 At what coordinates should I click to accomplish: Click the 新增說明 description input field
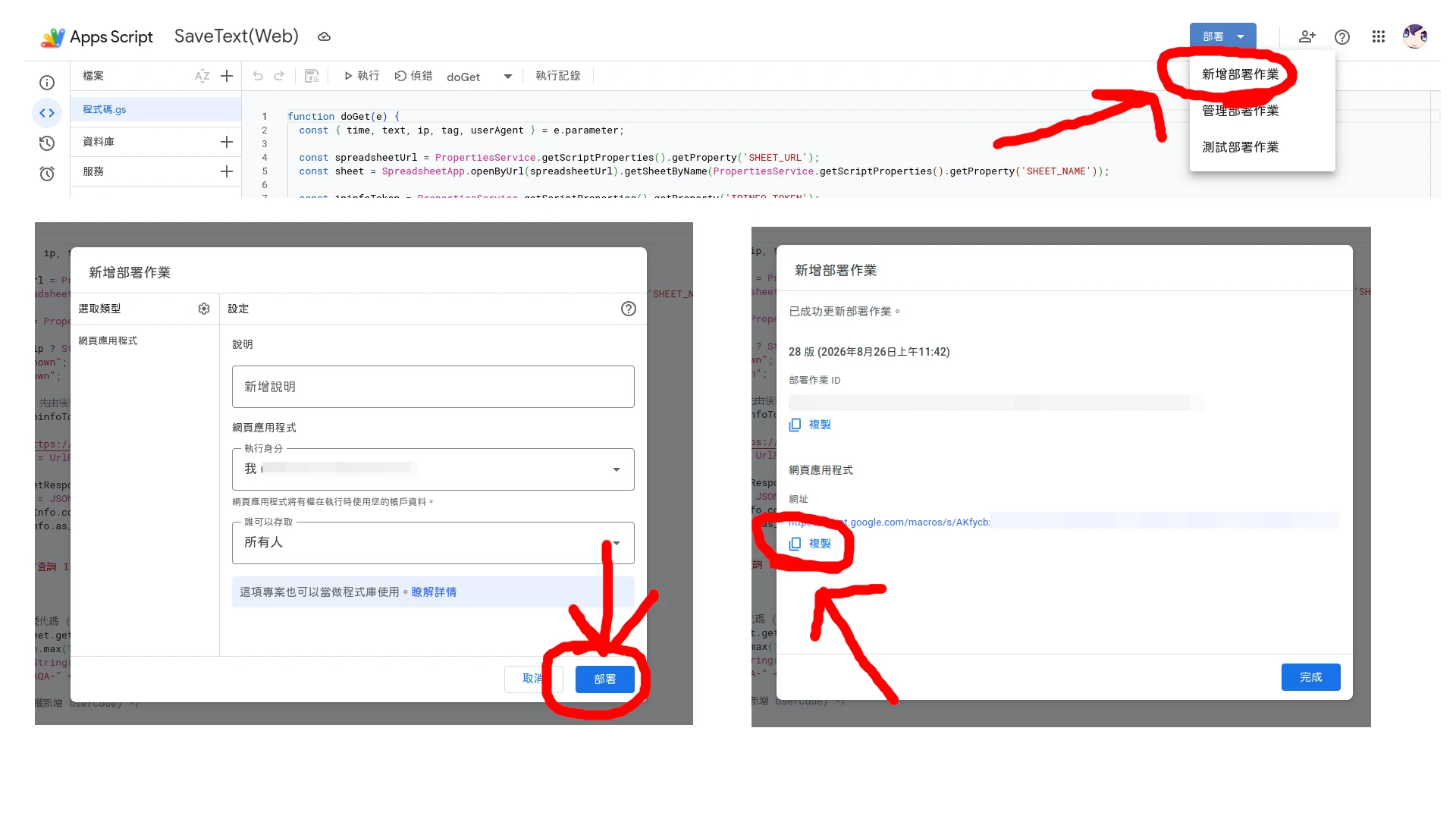pos(433,387)
